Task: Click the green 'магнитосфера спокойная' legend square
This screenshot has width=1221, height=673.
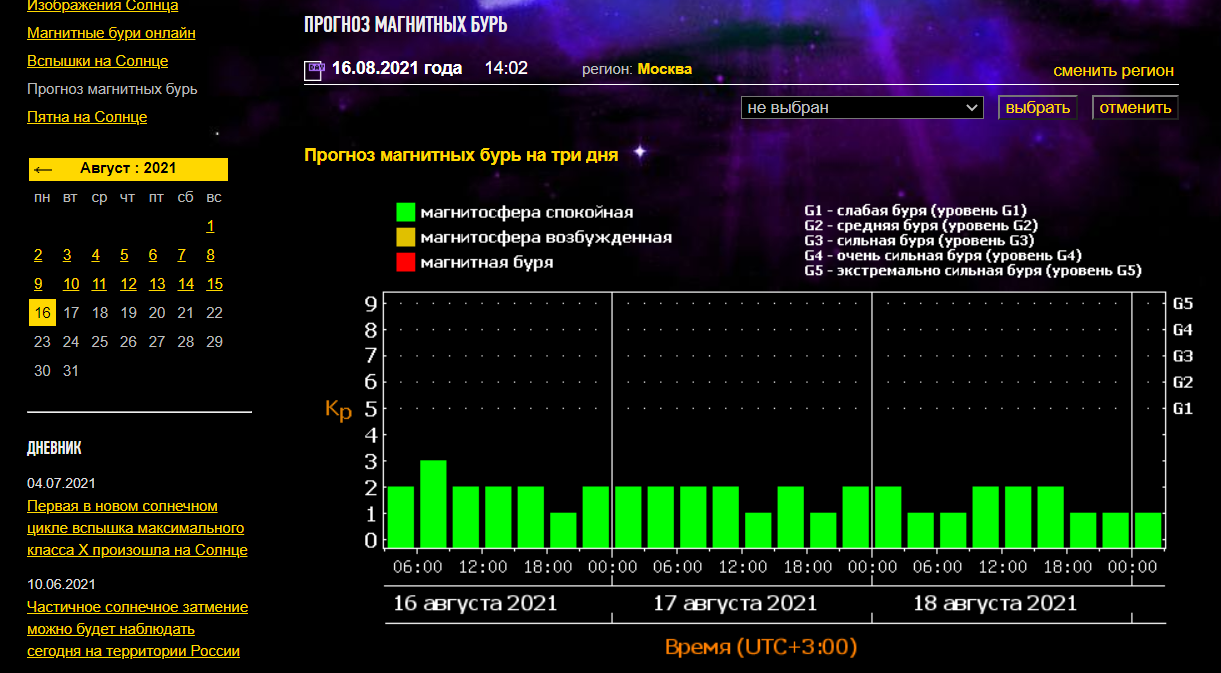Action: 405,212
